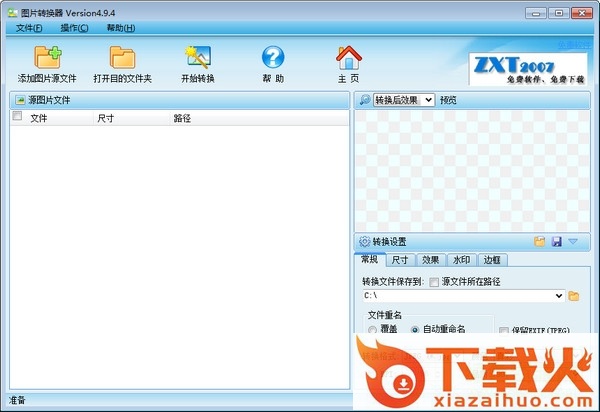Image resolution: width=600 pixels, height=412 pixels.
Task: Open destination folder via 打开目的文件夹 icon
Action: point(122,58)
